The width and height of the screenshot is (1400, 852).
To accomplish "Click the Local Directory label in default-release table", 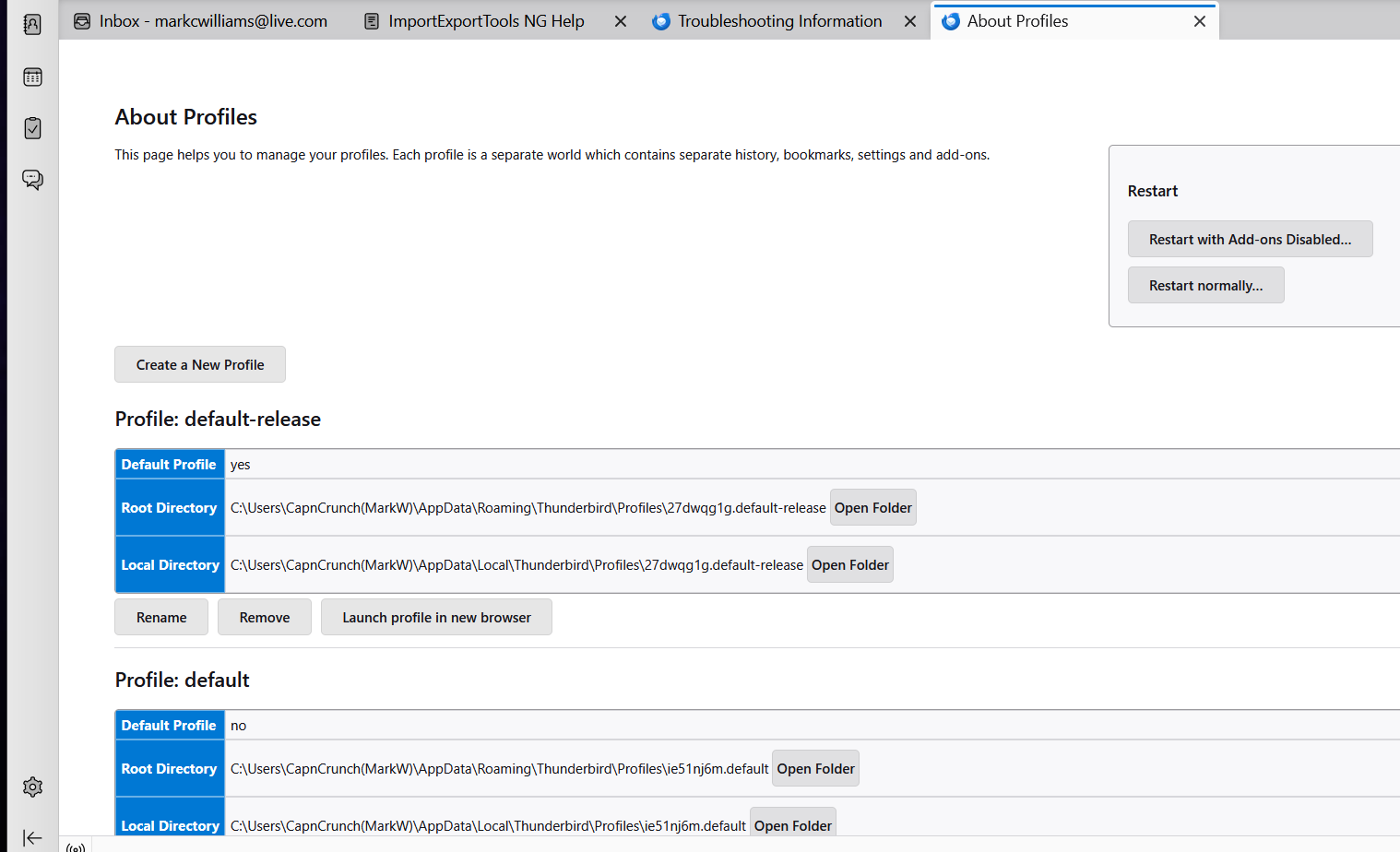I will pos(171,564).
